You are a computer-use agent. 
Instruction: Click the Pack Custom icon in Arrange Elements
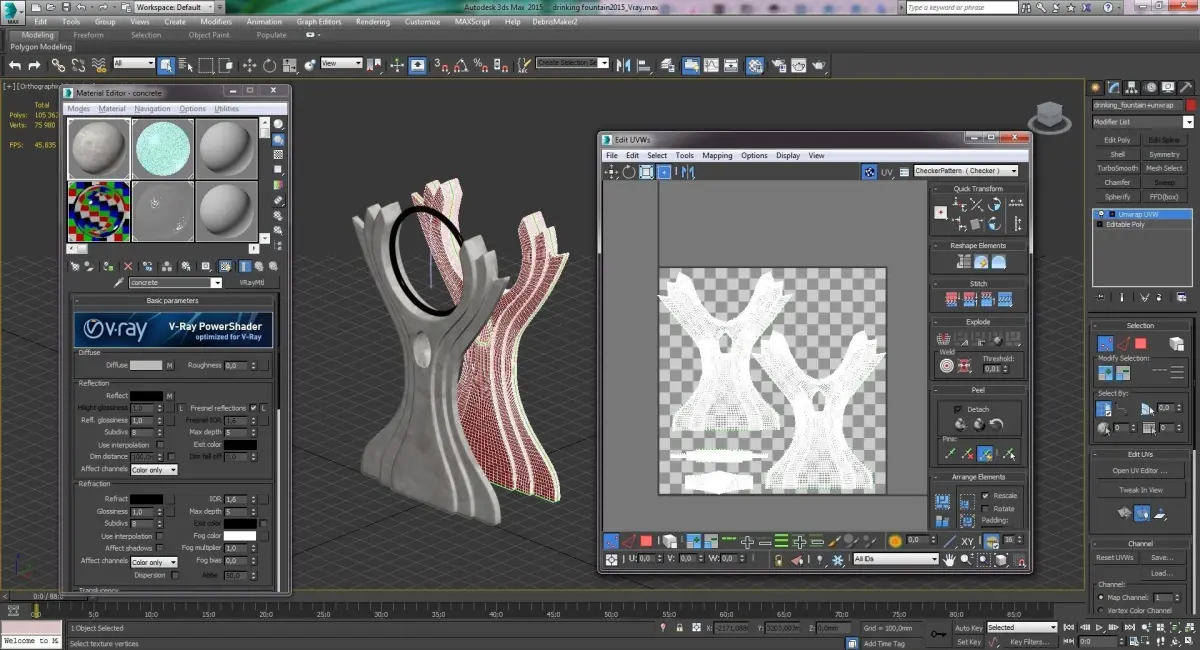(942, 502)
